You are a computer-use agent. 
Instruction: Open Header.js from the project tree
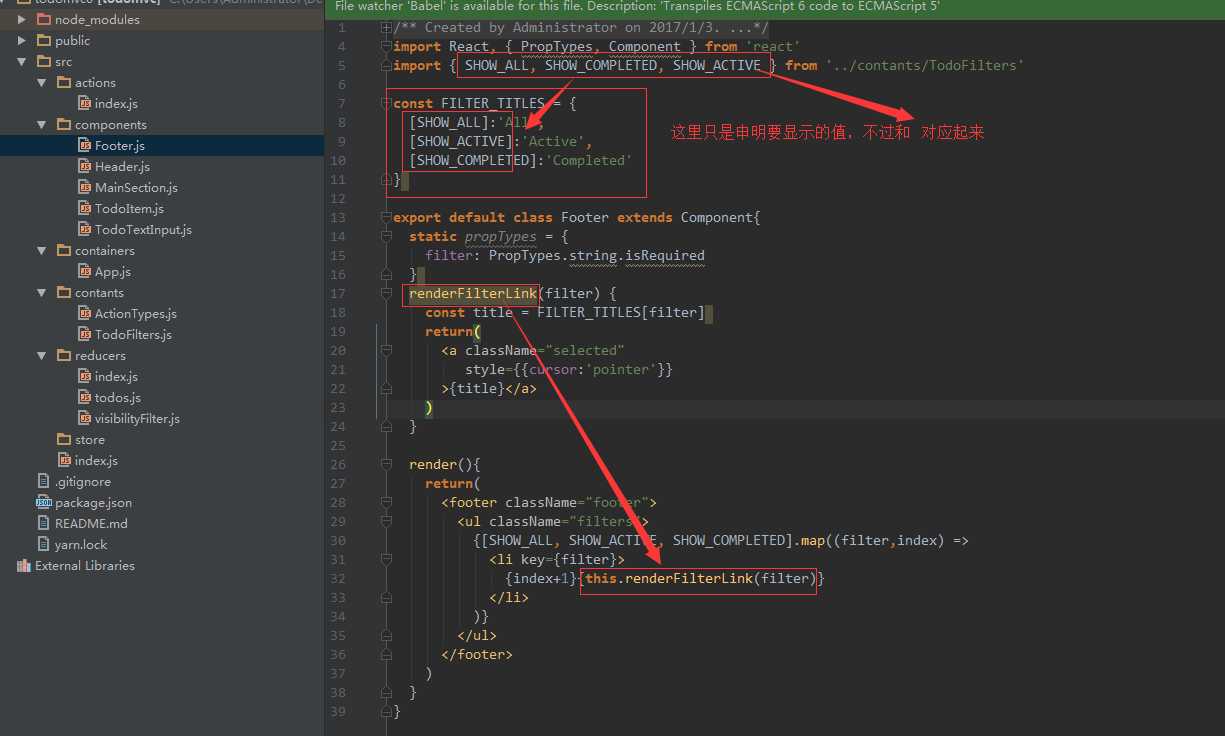pyautogui.click(x=122, y=166)
